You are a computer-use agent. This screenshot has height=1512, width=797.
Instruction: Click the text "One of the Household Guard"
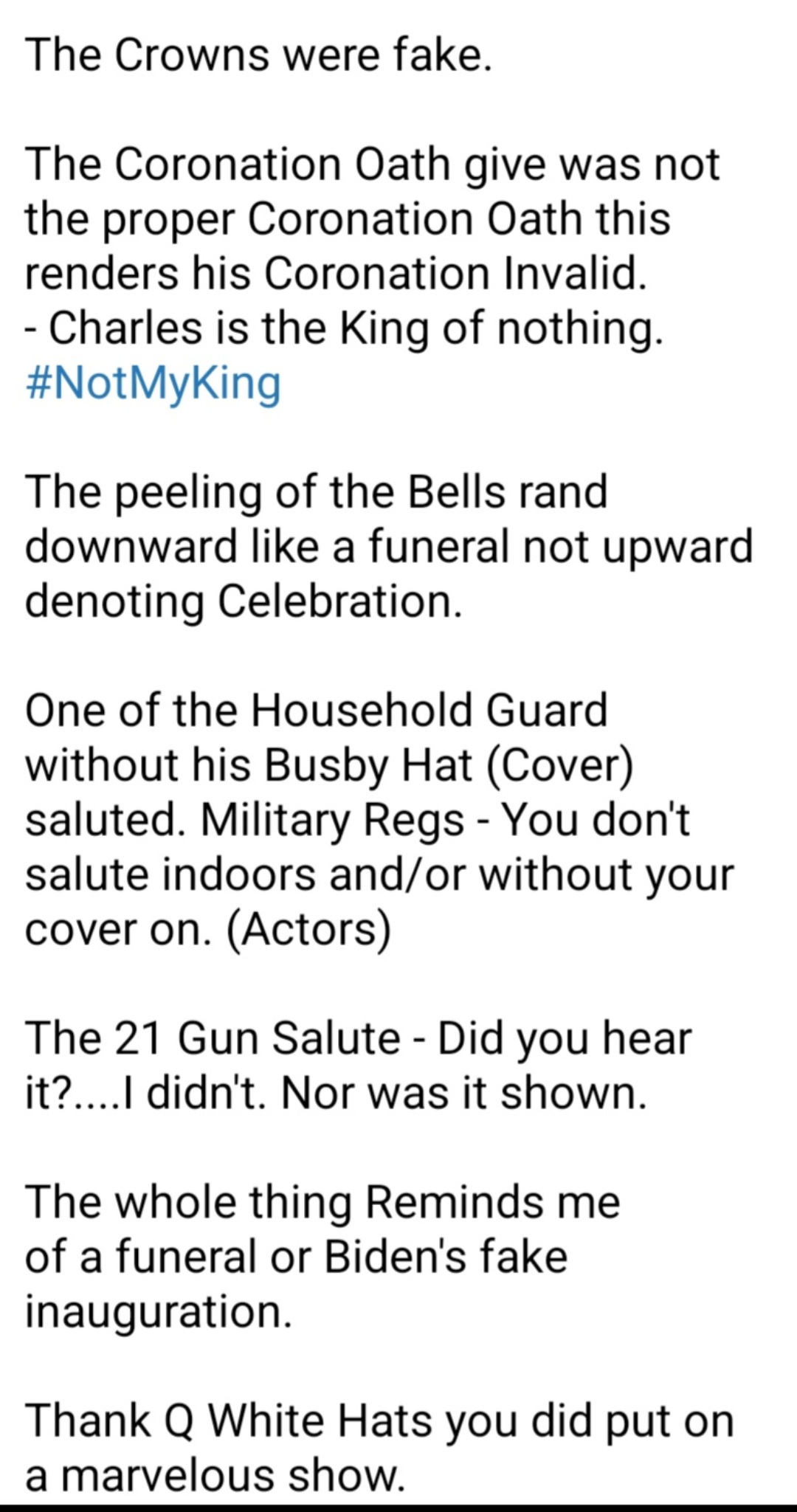(x=316, y=710)
